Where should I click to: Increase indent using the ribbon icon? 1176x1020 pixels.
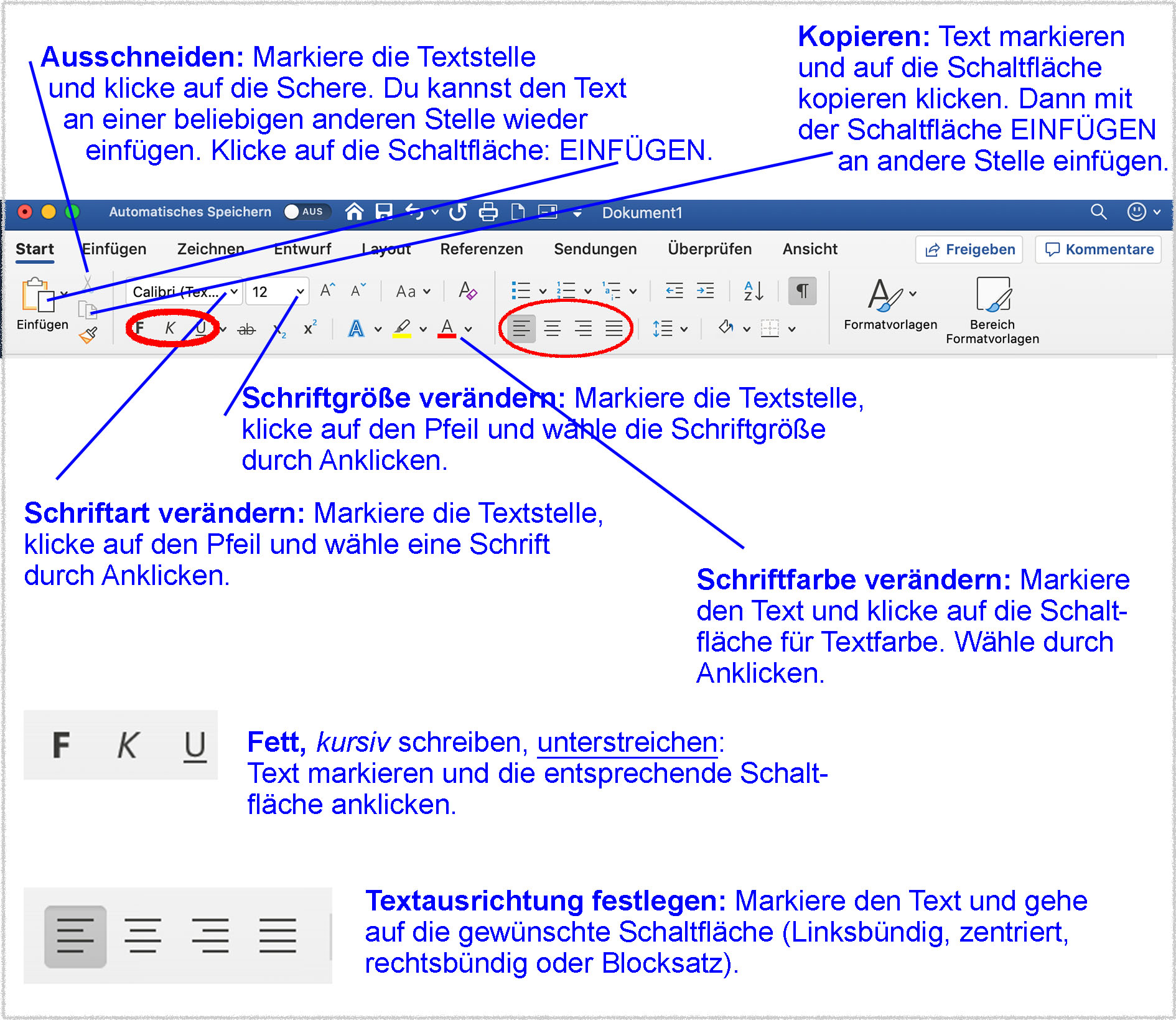(705, 291)
